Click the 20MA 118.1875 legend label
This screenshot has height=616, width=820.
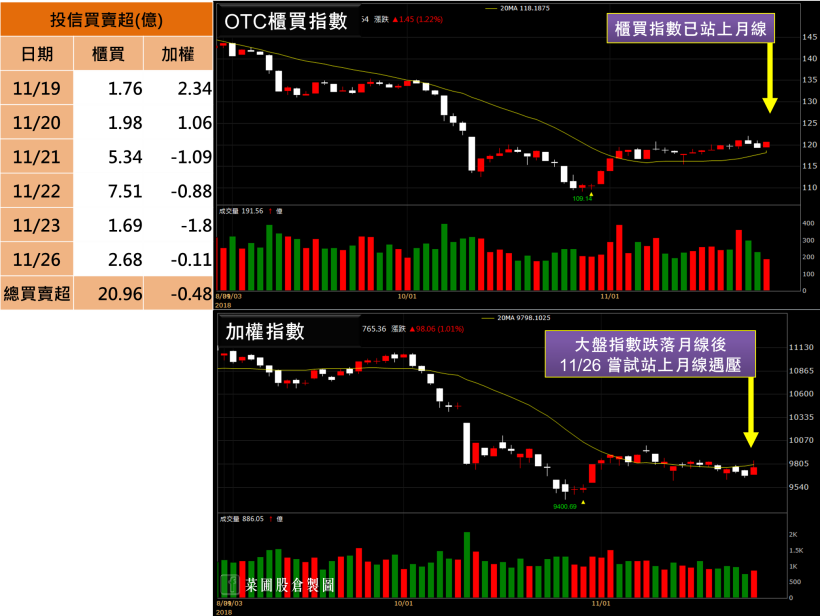tap(525, 8)
